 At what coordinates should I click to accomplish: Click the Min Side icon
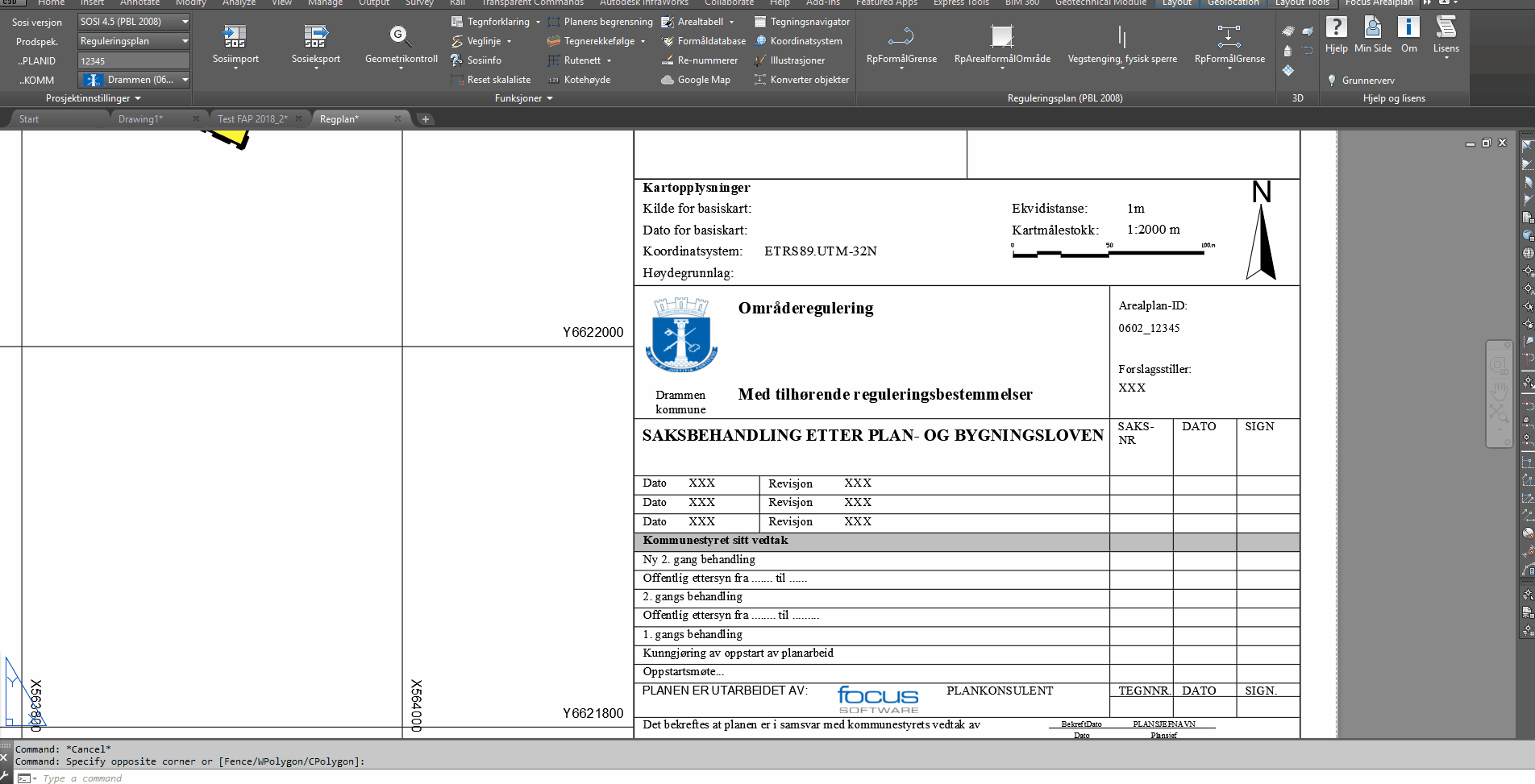(1372, 28)
